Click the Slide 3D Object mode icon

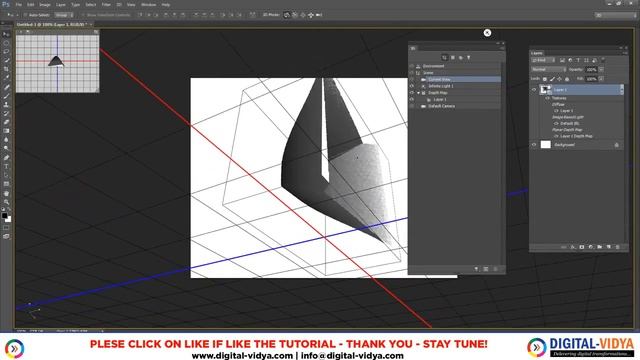point(311,15)
